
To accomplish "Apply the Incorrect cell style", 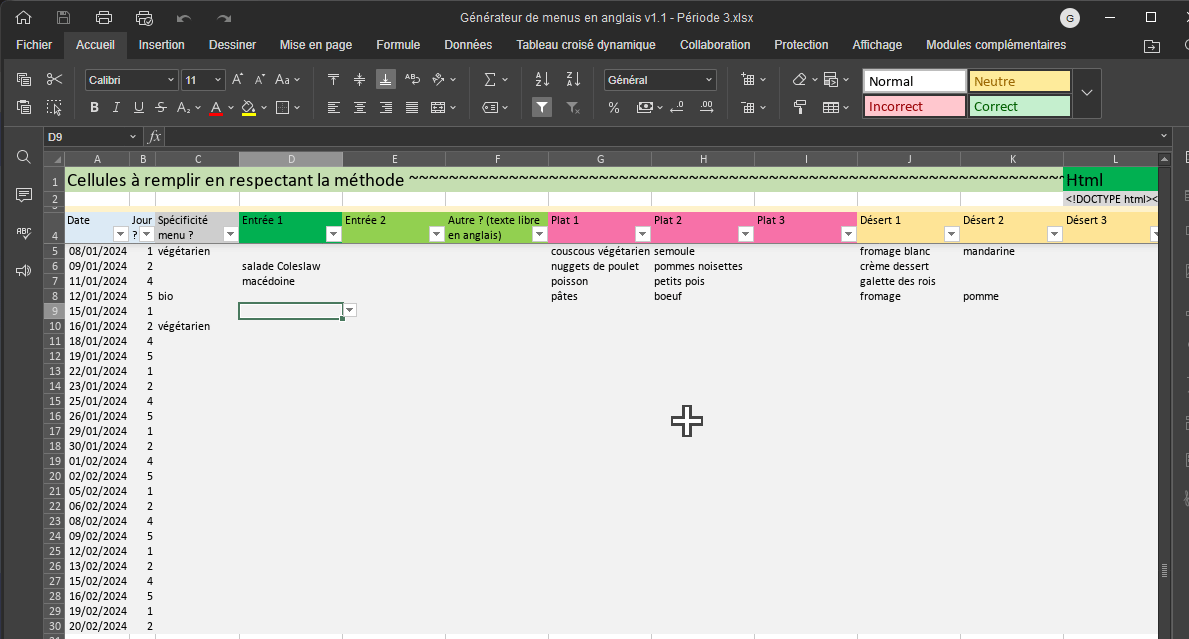I will tap(915, 107).
